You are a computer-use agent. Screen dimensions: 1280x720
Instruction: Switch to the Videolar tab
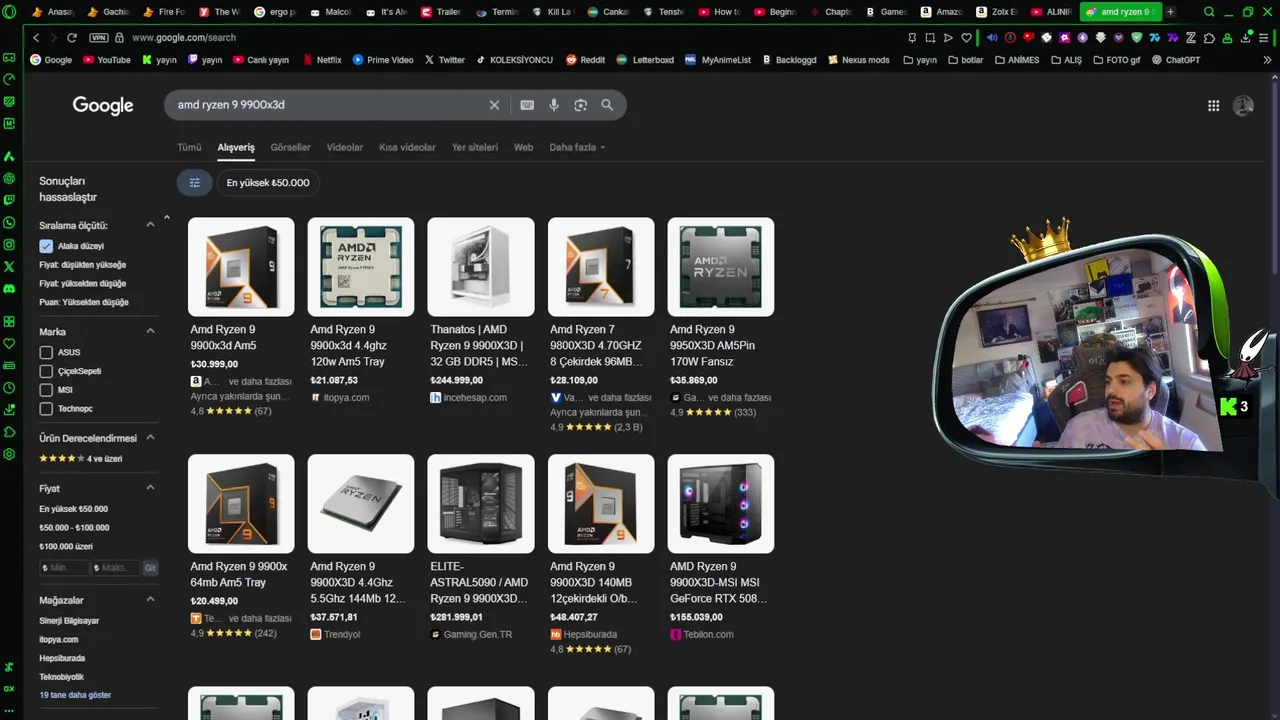coord(345,147)
